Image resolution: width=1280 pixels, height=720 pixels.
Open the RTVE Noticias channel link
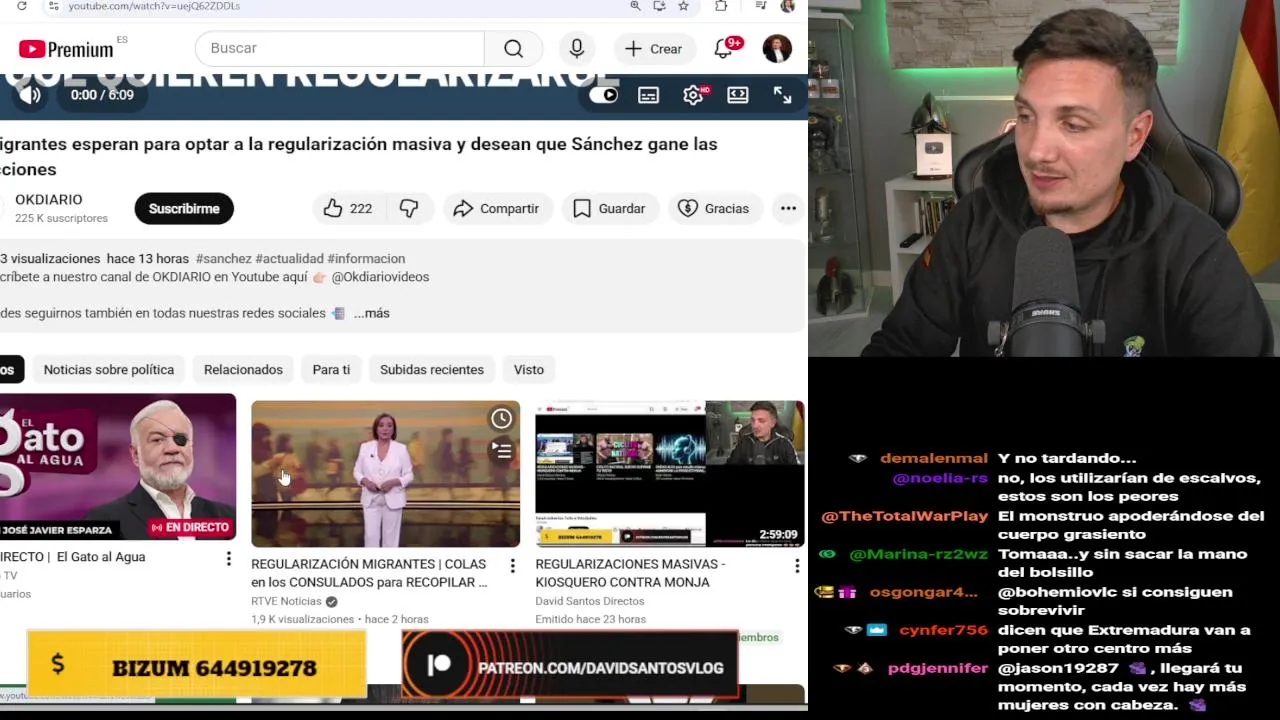(x=286, y=601)
